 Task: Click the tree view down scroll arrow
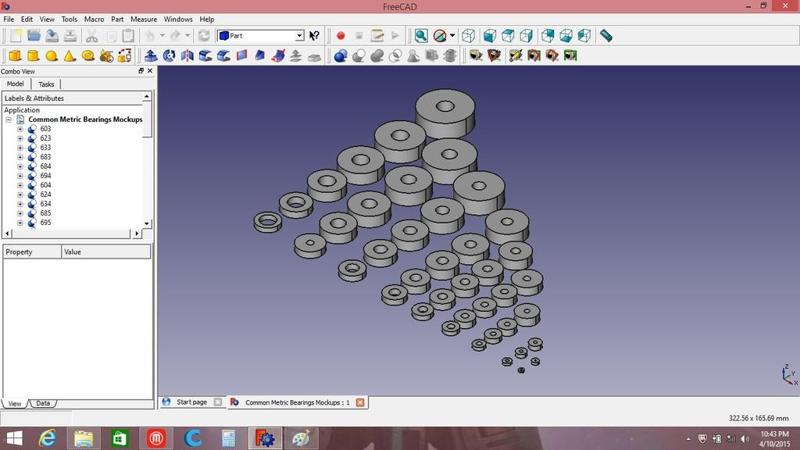[147, 223]
